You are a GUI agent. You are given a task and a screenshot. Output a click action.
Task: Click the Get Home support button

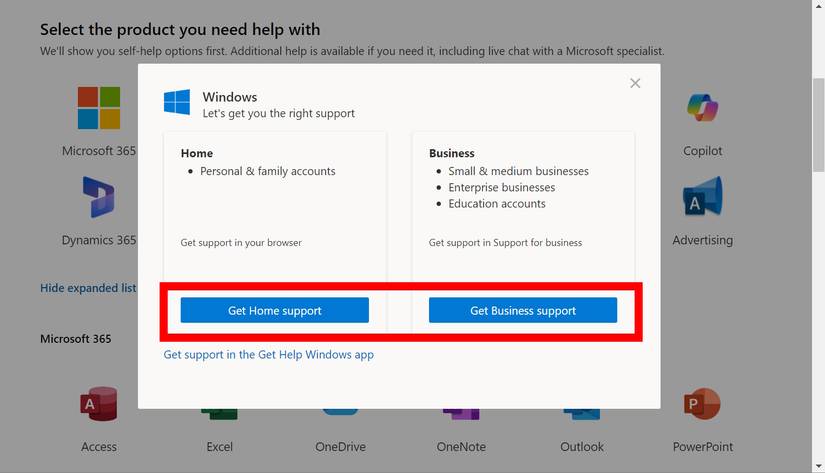pyautogui.click(x=275, y=310)
